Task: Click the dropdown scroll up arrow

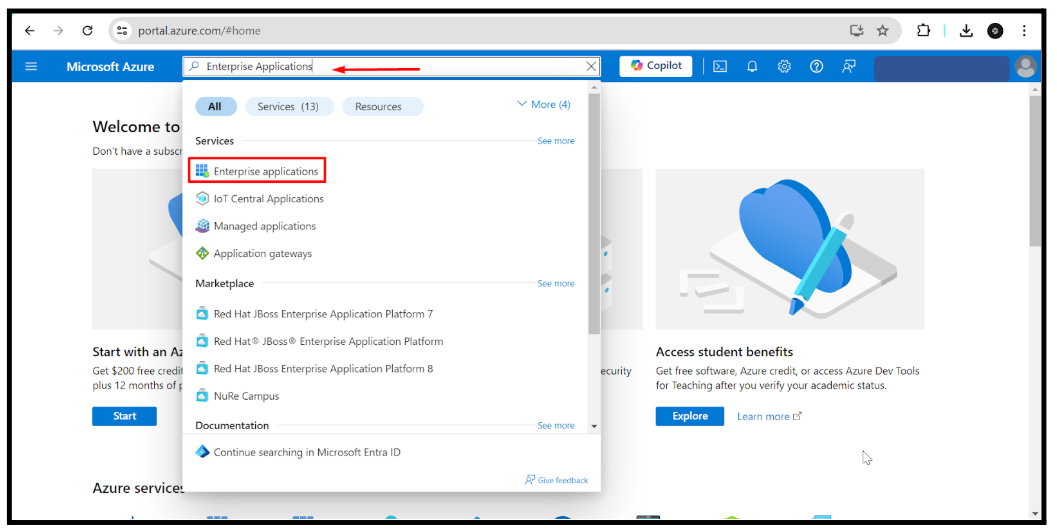Action: [x=594, y=88]
